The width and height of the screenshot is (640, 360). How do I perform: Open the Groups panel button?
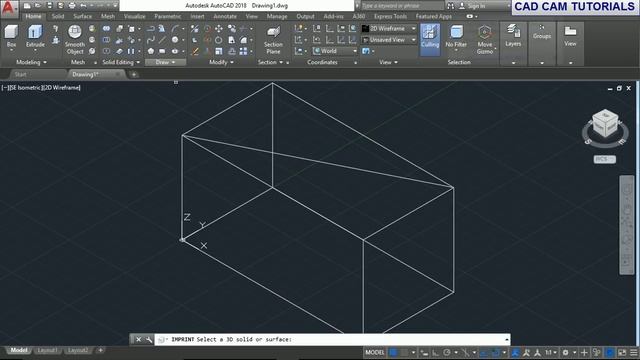(542, 32)
